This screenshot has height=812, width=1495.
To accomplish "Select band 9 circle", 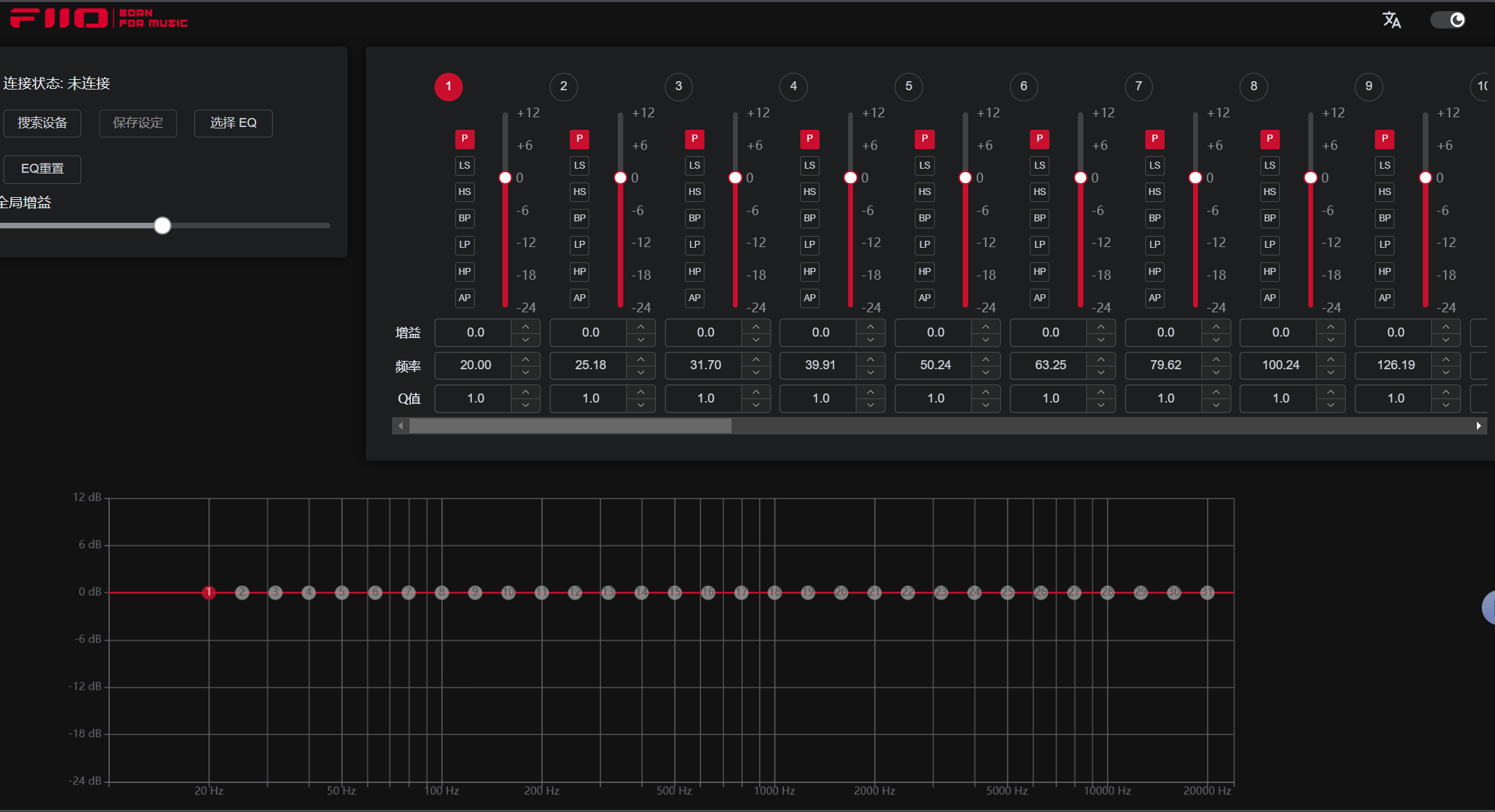I will click(1369, 86).
